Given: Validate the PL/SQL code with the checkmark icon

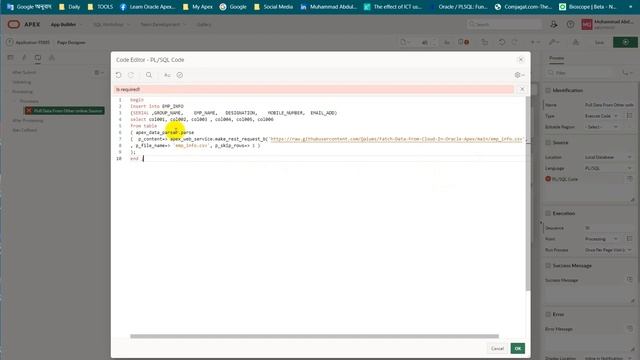Looking at the screenshot, I should pos(180,75).
